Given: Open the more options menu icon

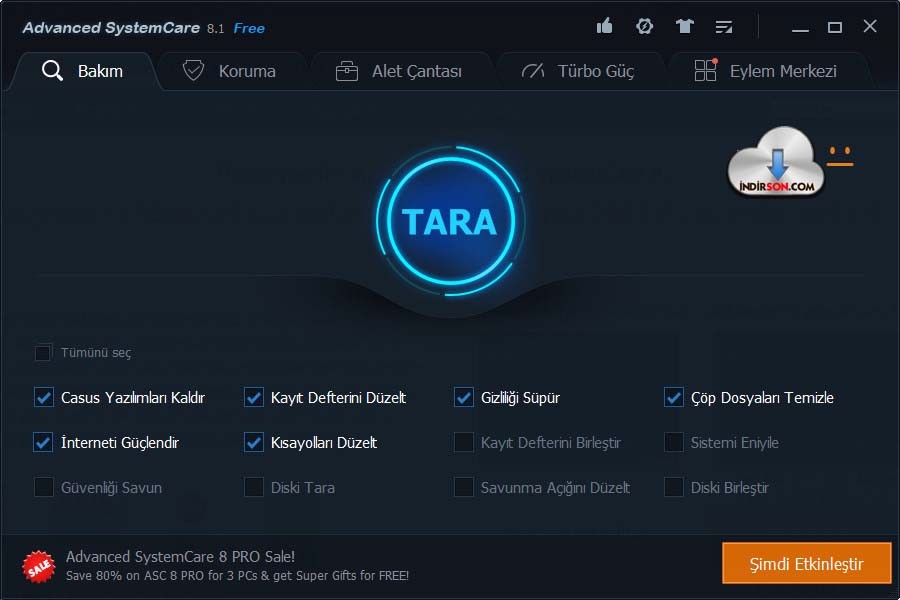Looking at the screenshot, I should click(724, 26).
